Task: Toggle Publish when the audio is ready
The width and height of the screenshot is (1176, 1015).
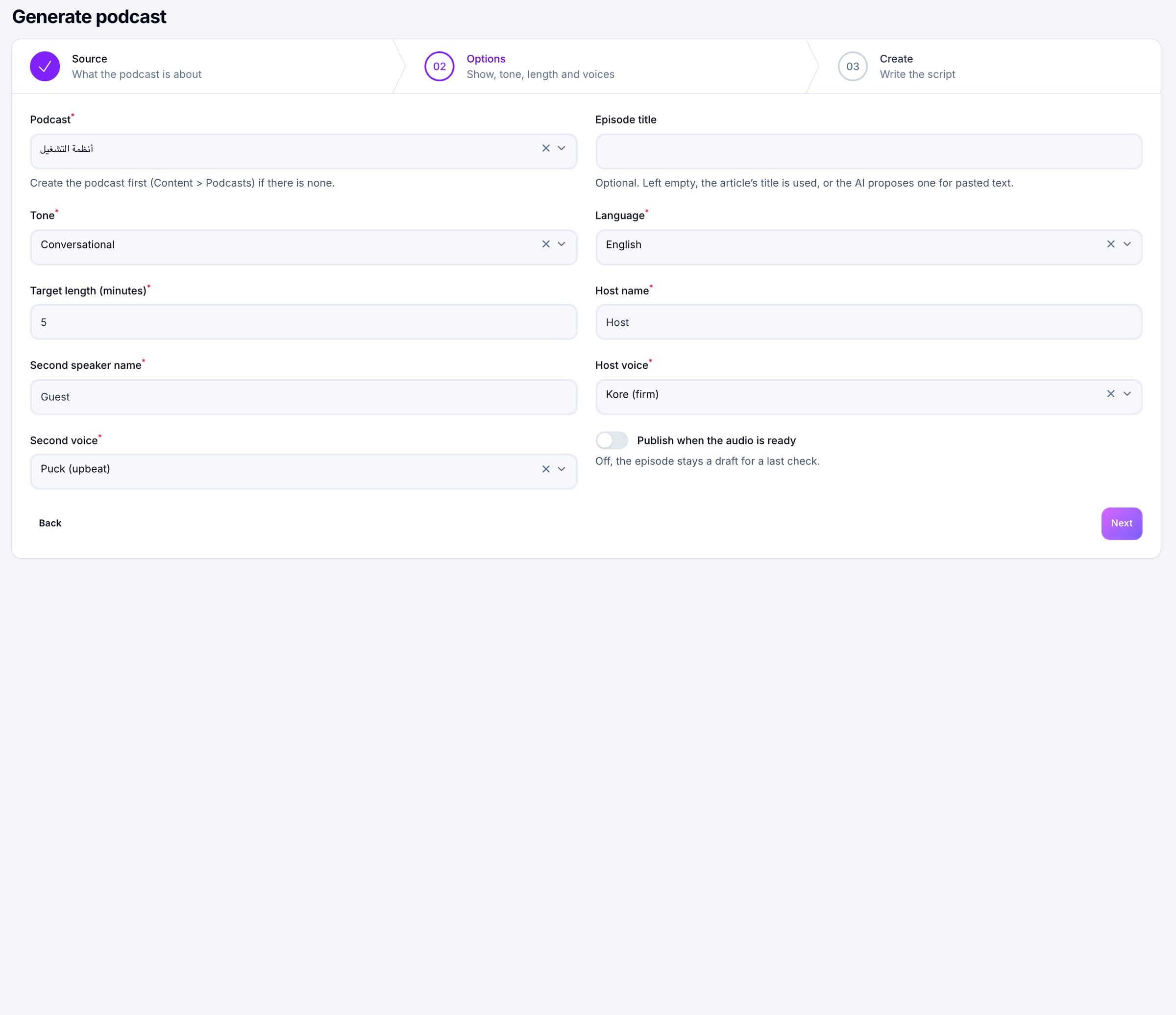Action: pos(611,440)
